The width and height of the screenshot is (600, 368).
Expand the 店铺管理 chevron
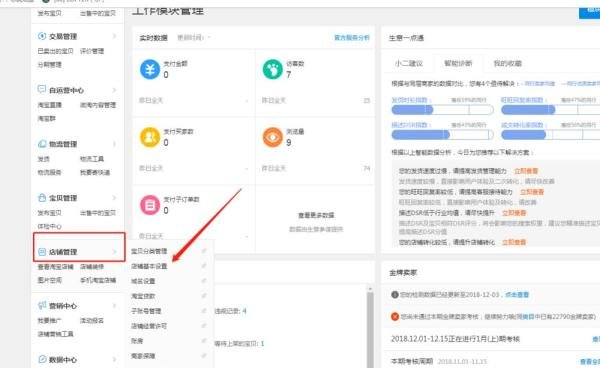(114, 252)
